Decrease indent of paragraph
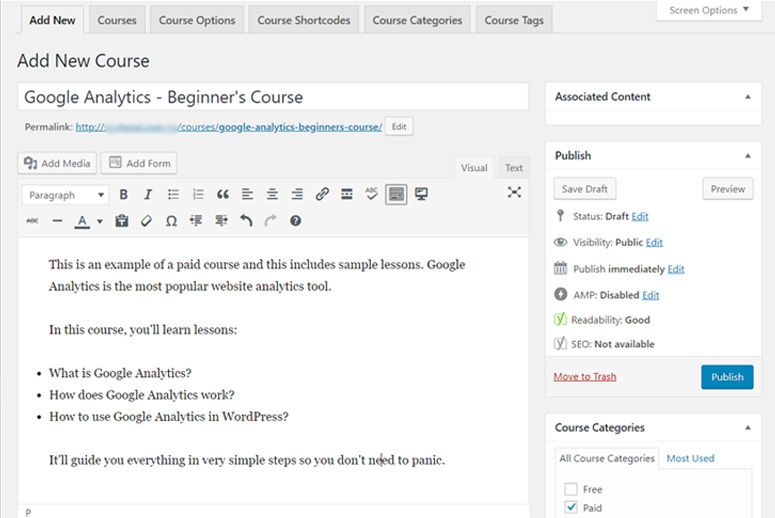Viewport: 775px width, 518px height. tap(196, 221)
